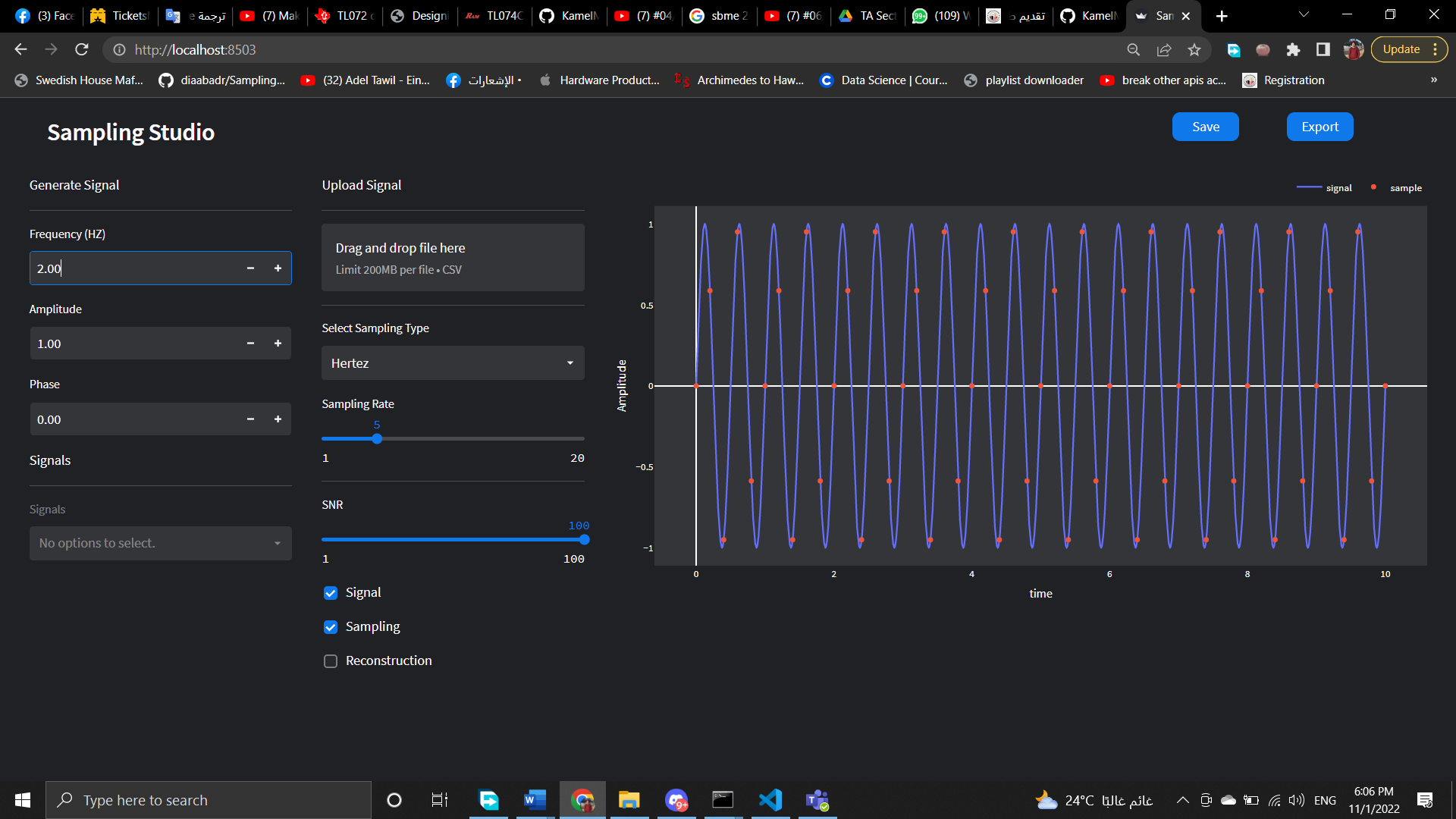This screenshot has width=1456, height=819.
Task: Expand the Update button dropdown arrow
Action: (x=1436, y=49)
